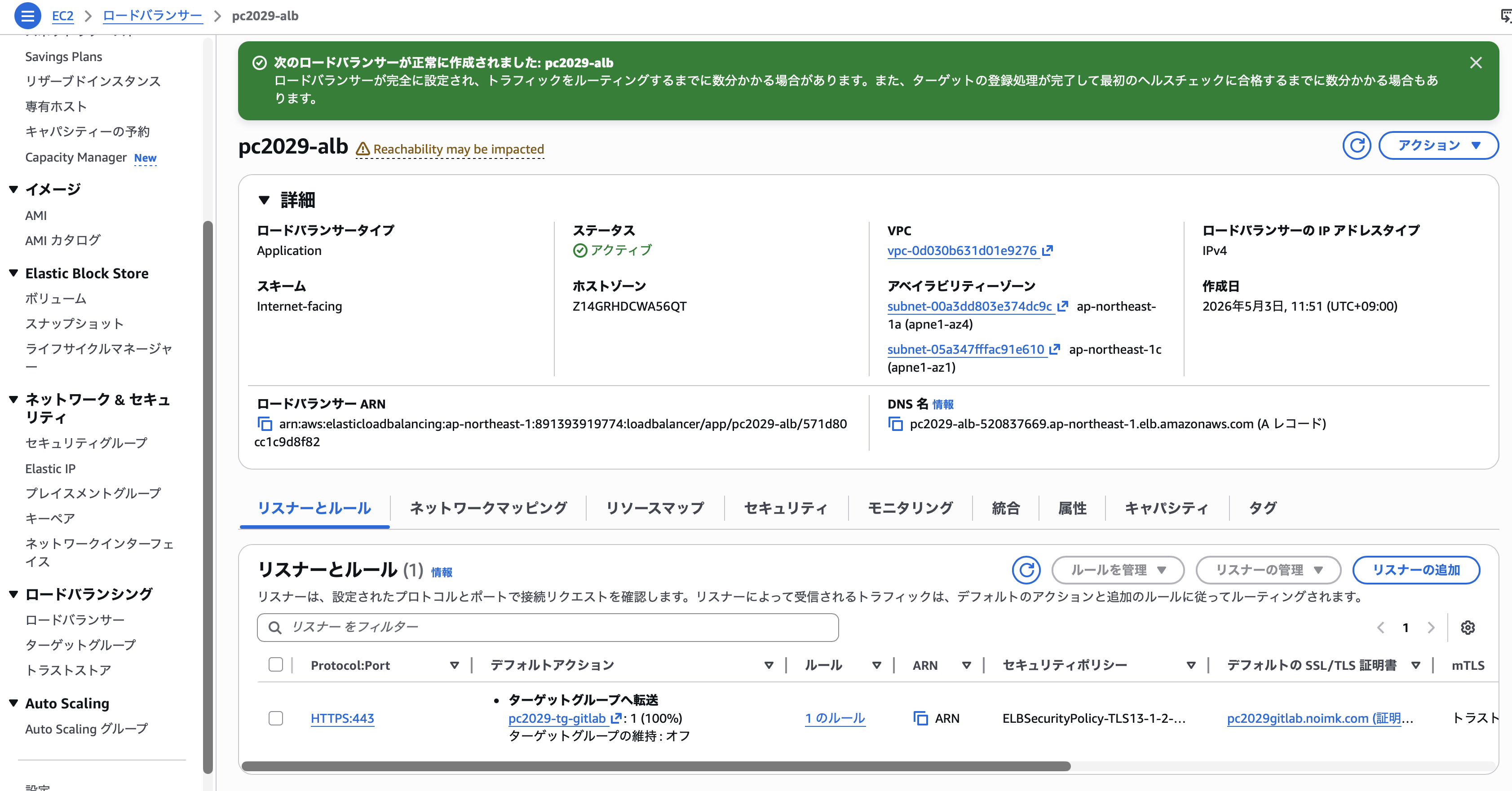Image resolution: width=1512 pixels, height=791 pixels.
Task: Open external icon for subnet-05a347fffac91e610
Action: pyautogui.click(x=1054, y=349)
